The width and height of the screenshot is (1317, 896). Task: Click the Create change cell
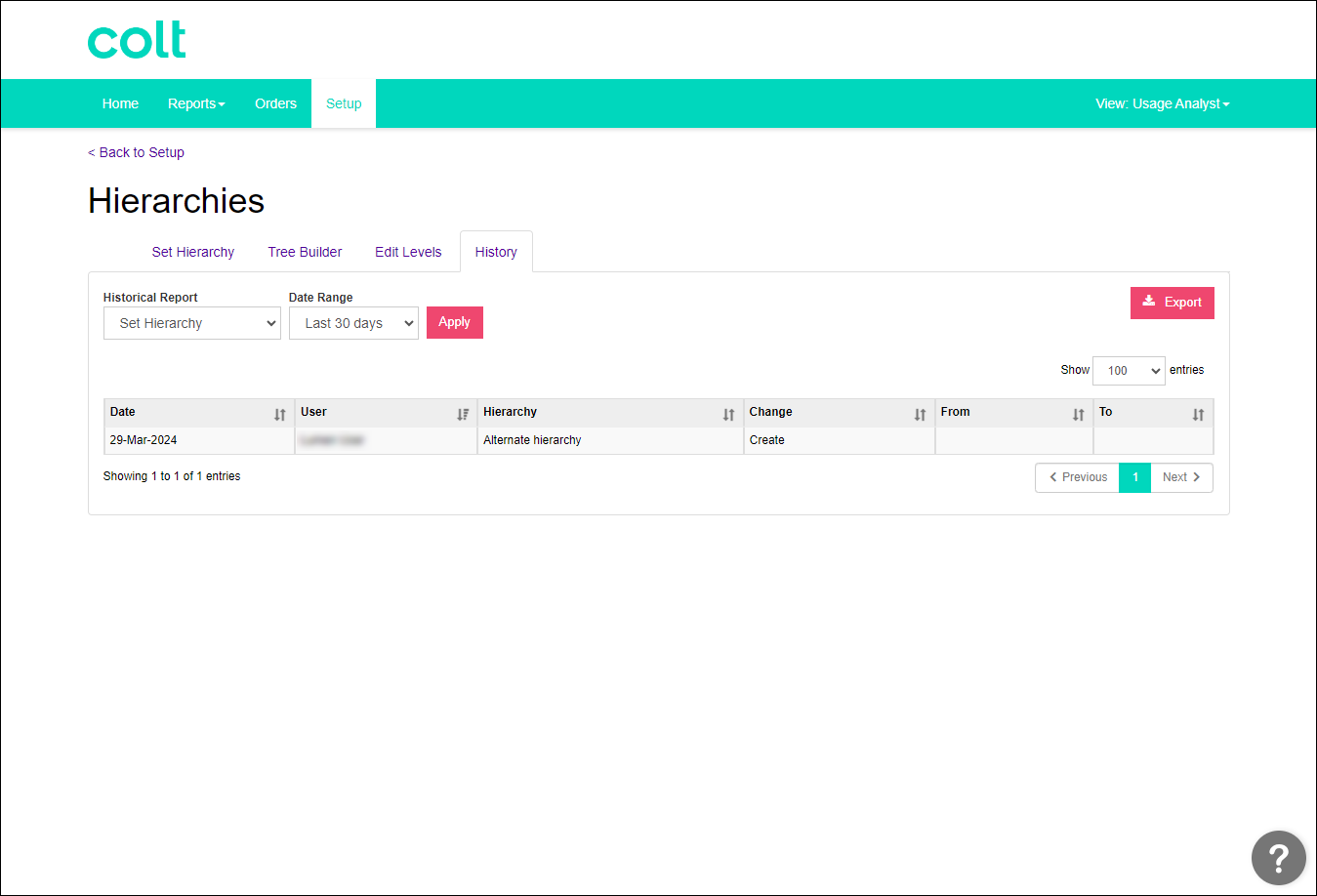[x=839, y=440]
